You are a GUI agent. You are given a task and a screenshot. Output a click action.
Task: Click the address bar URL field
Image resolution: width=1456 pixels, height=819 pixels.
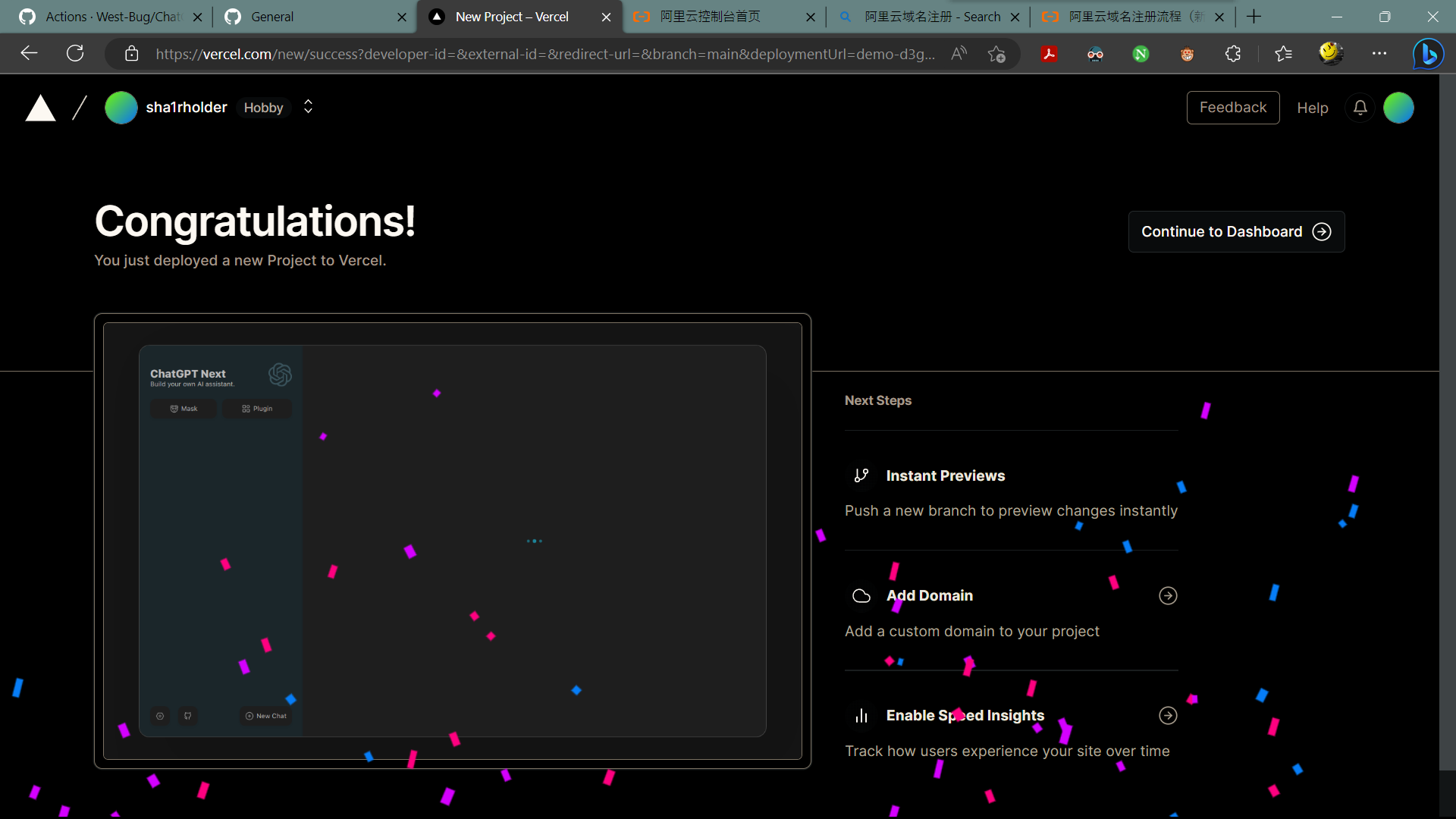click(544, 54)
